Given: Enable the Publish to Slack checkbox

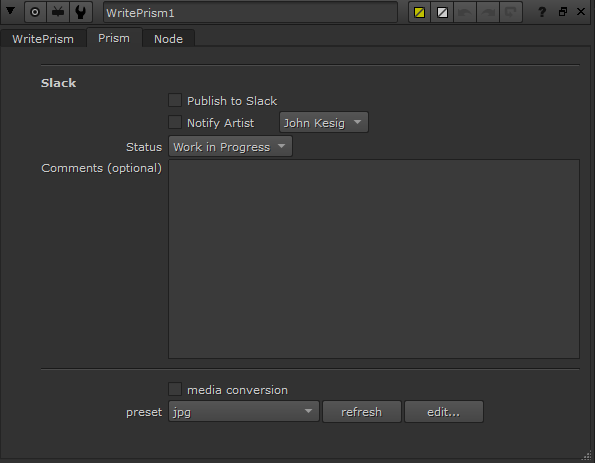Looking at the screenshot, I should click(x=175, y=101).
